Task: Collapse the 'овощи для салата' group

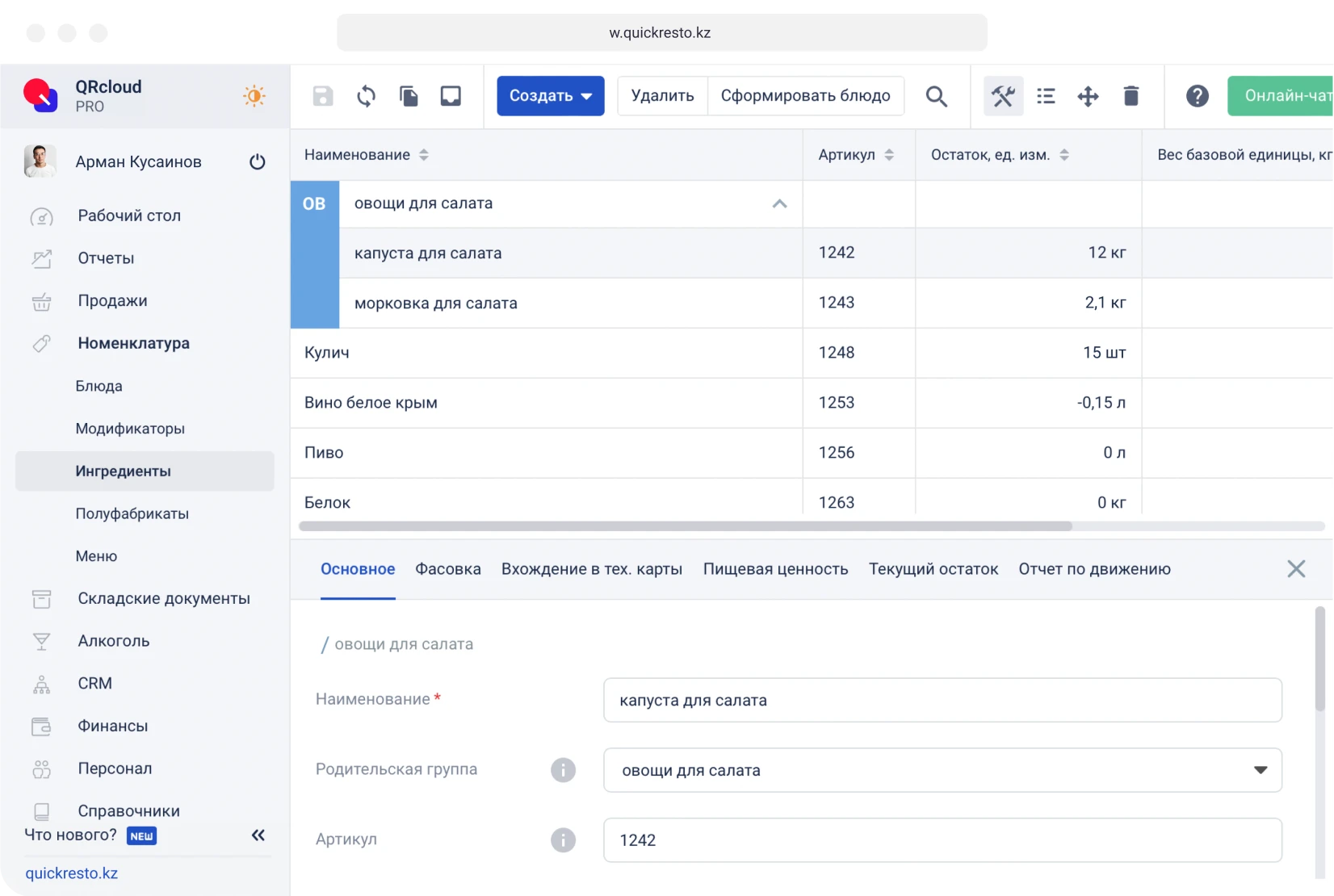Action: [778, 204]
